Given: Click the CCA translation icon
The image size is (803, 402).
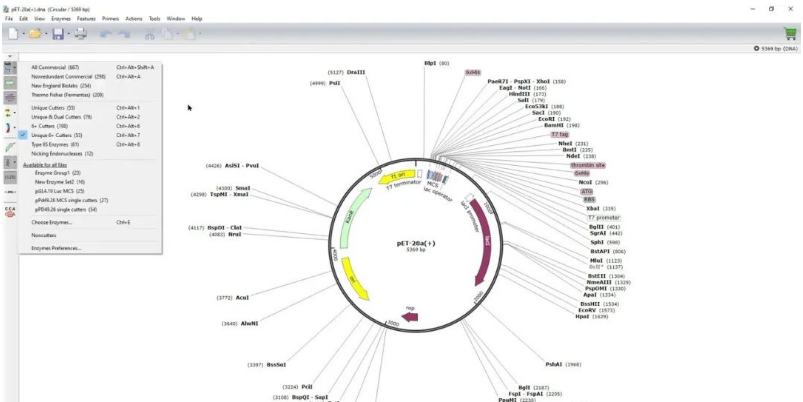Looking at the screenshot, I should point(10,211).
